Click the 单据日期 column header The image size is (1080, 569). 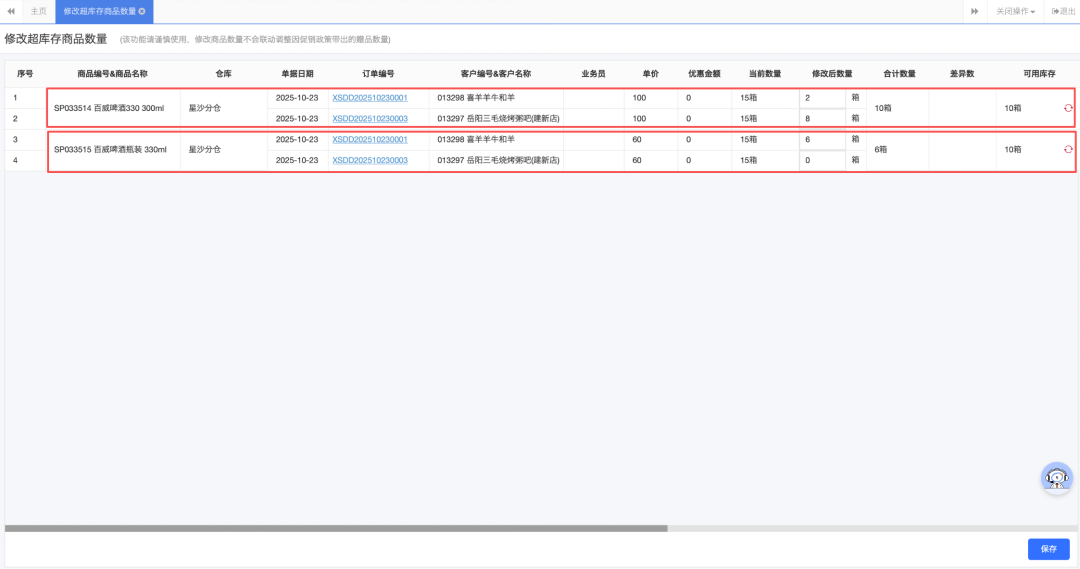[x=297, y=74]
